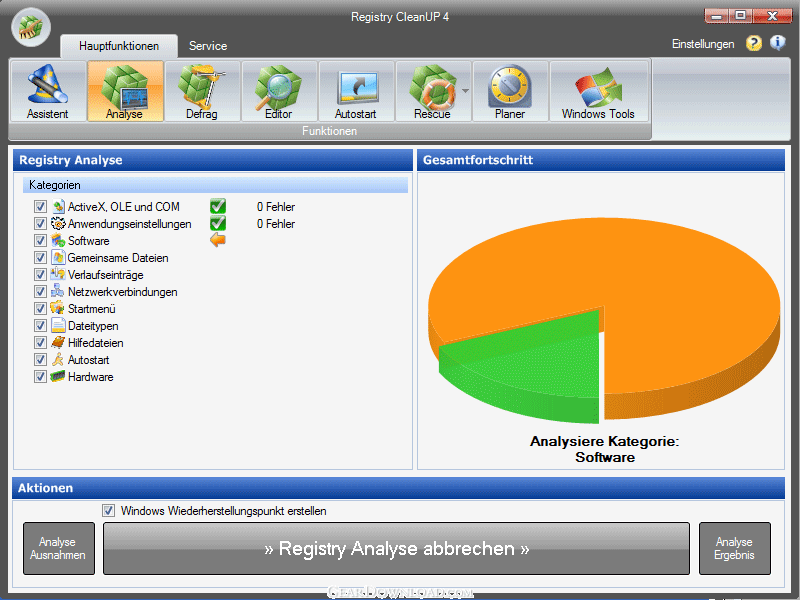
Task: Select the Netzwerkverbindungen row label
Action: 122,292
